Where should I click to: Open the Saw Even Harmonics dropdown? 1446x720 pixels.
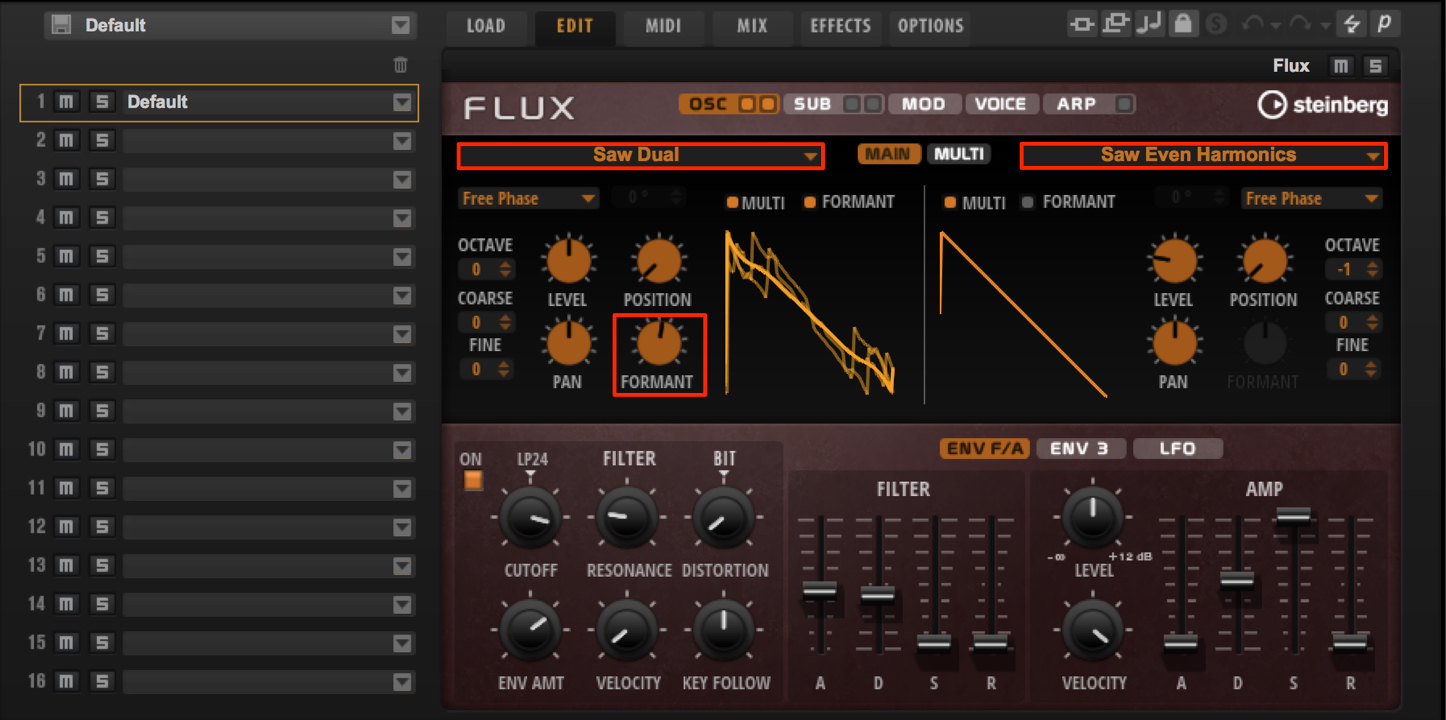click(x=1203, y=155)
